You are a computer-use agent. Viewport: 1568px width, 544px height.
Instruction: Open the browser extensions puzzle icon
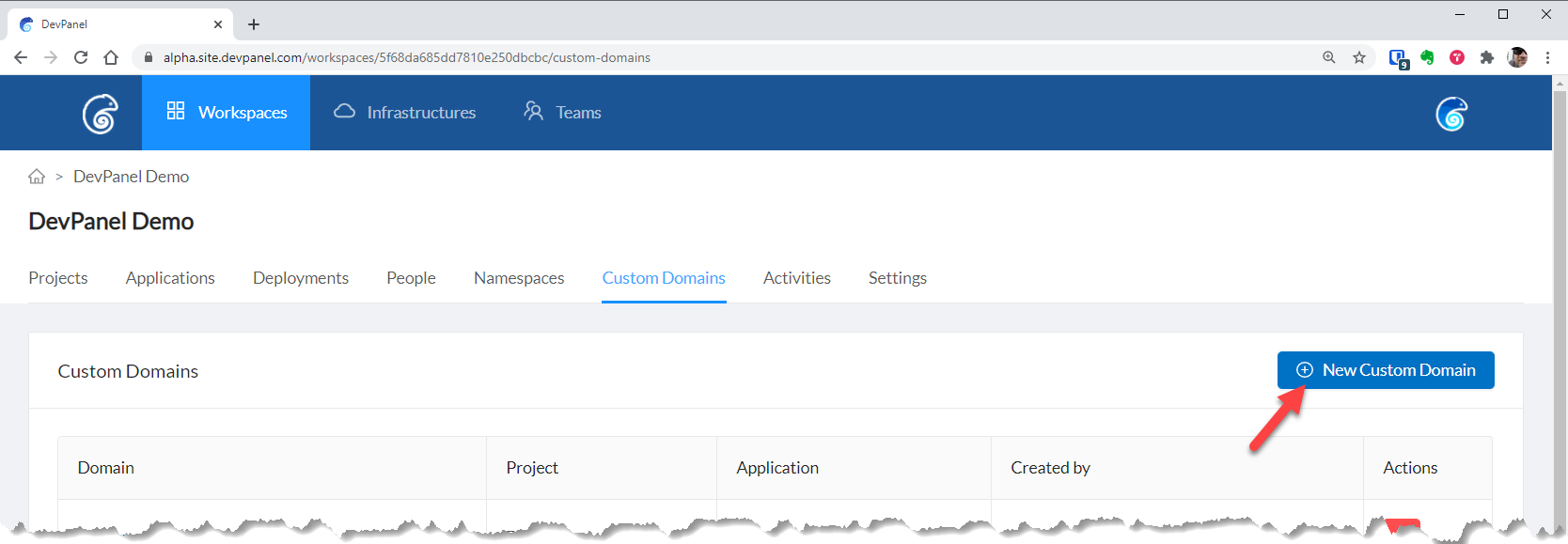(x=1487, y=57)
